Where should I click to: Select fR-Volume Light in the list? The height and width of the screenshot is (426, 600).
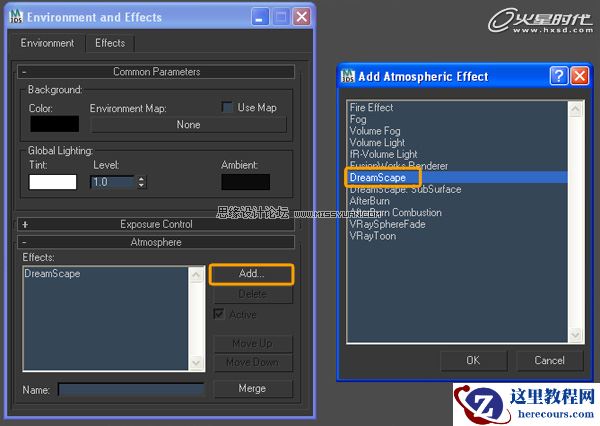(x=383, y=154)
